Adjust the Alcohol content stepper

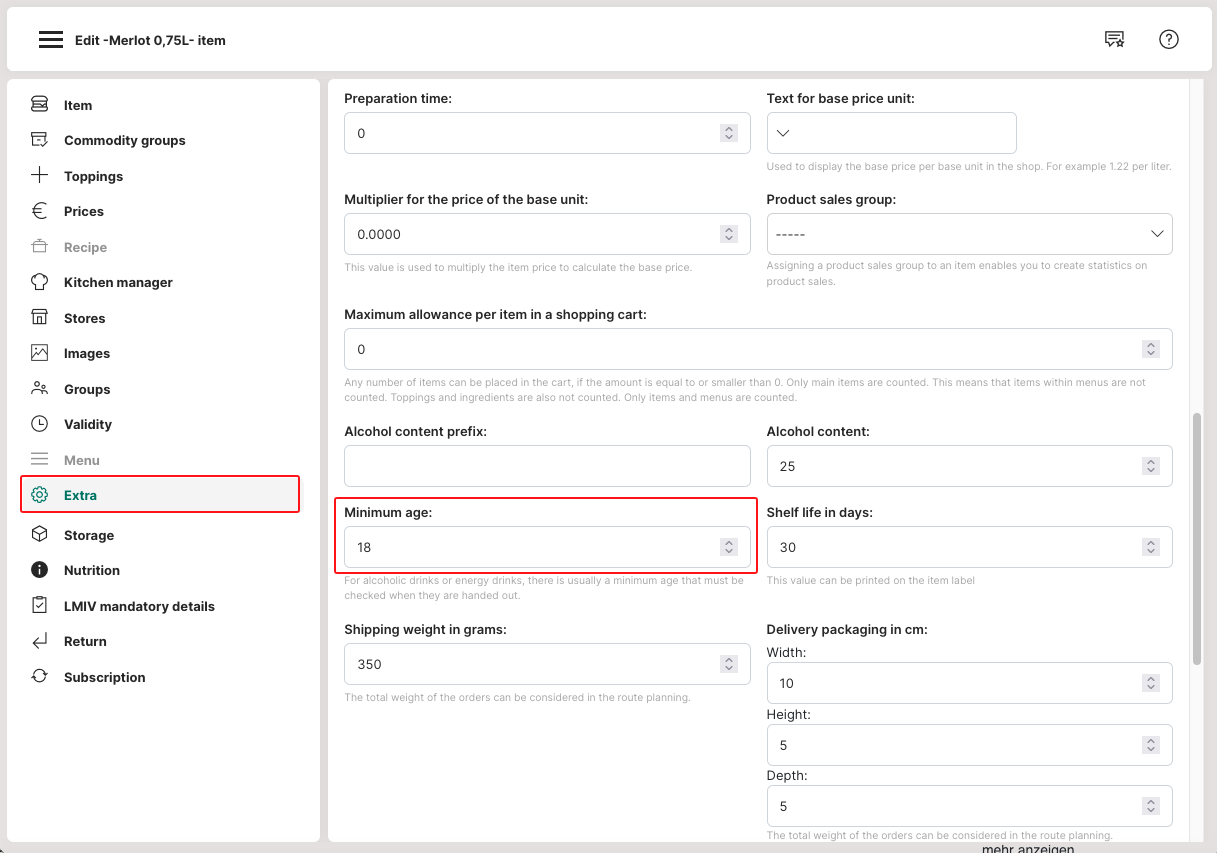(x=1151, y=466)
